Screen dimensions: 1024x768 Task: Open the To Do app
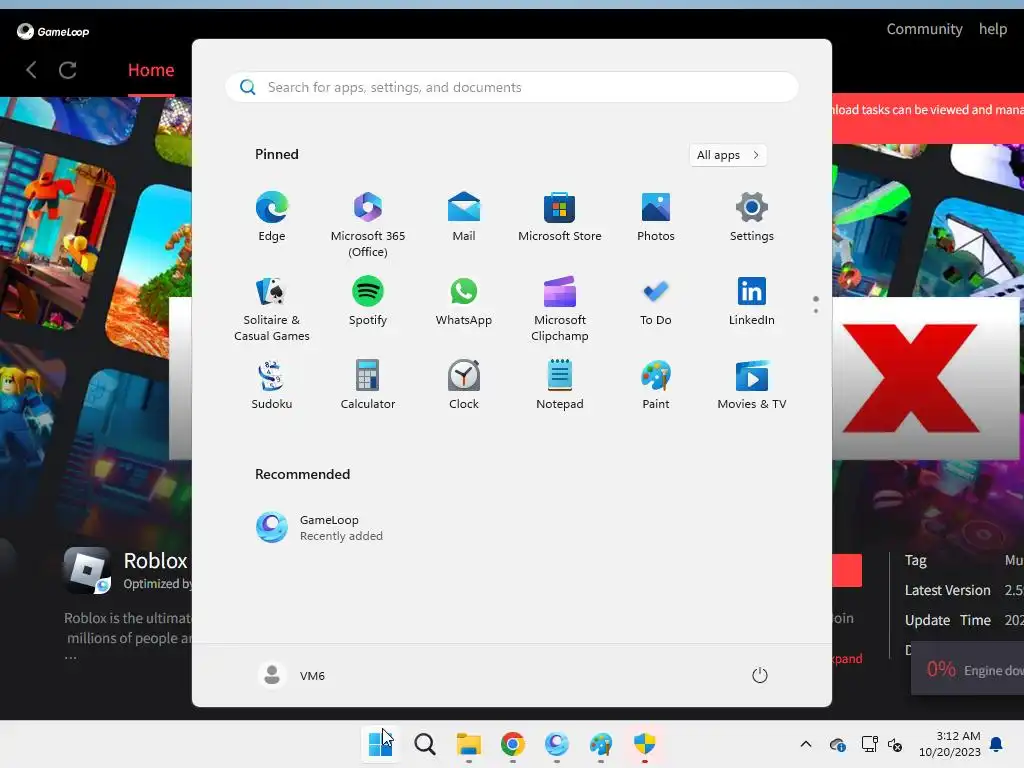click(x=656, y=301)
